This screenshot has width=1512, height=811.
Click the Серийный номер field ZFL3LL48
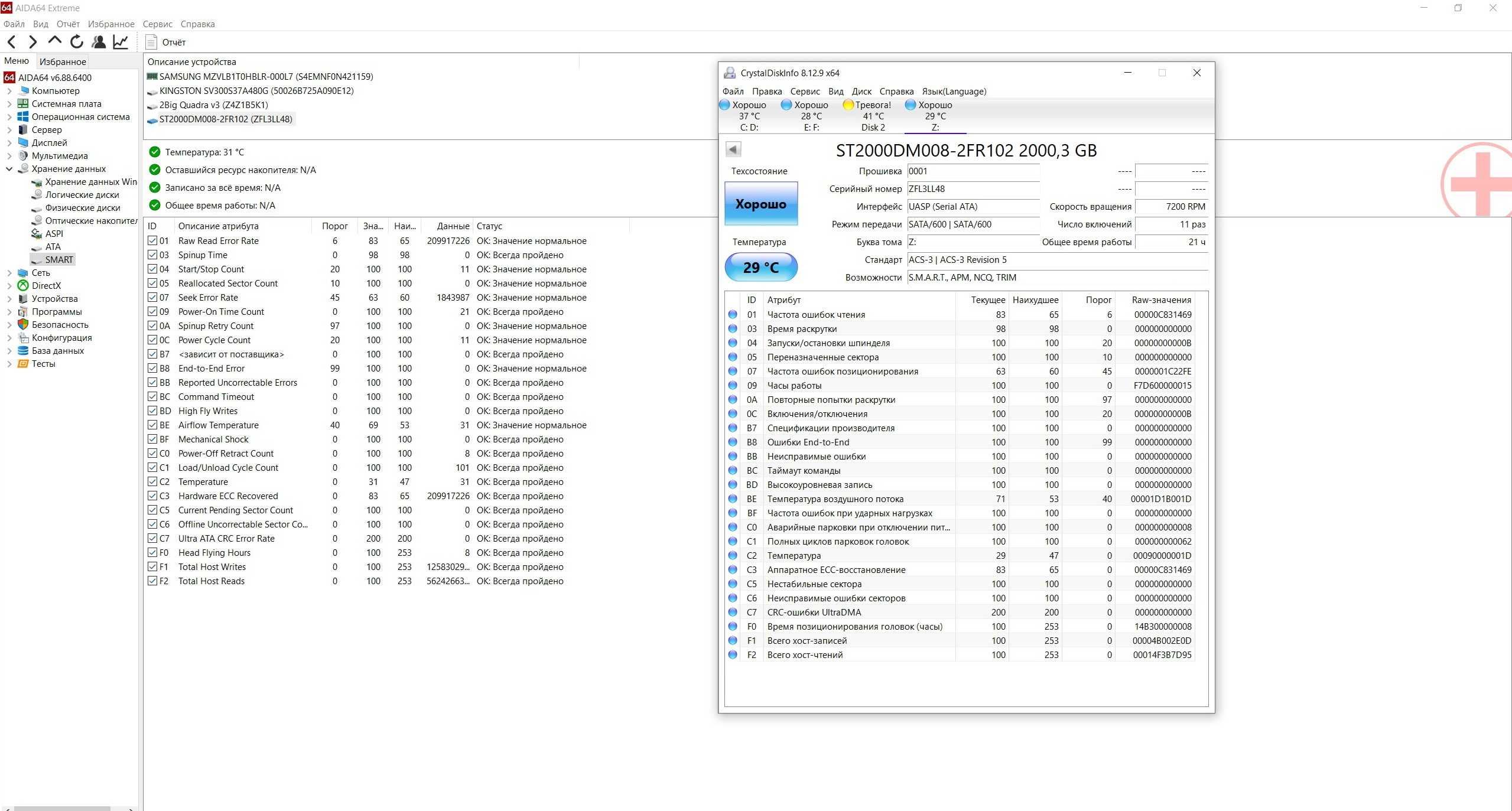pos(973,189)
